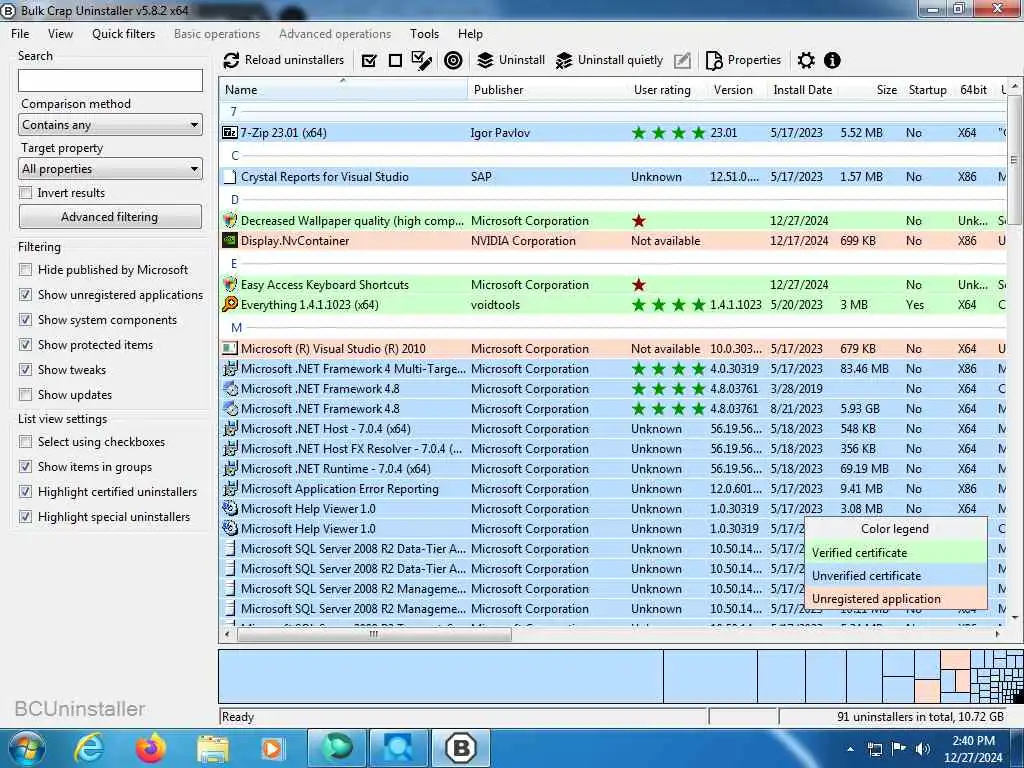Click the target window icon in toolbar
Image resolution: width=1024 pixels, height=768 pixels.
[x=453, y=61]
